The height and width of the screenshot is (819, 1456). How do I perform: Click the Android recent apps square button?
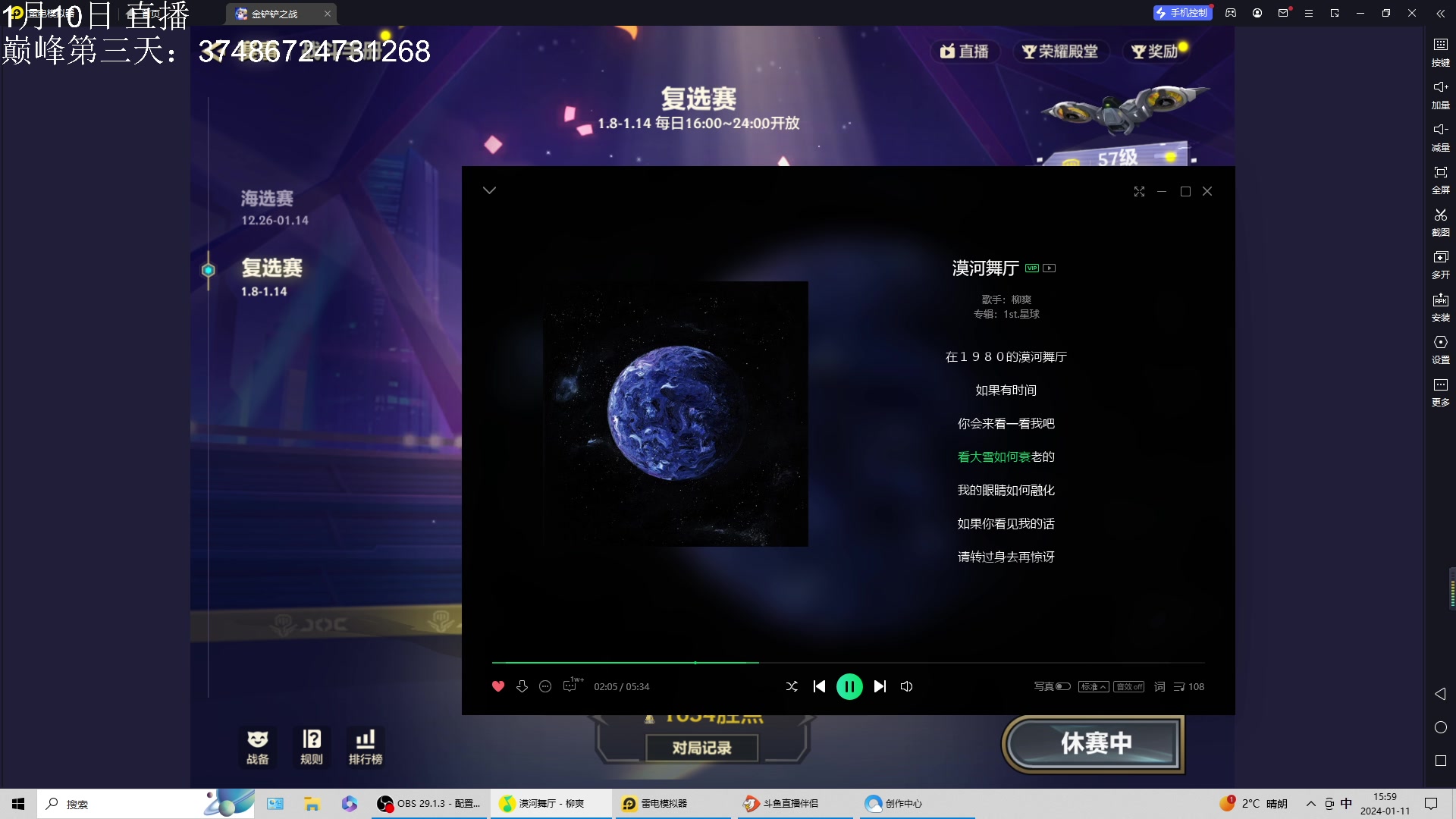tap(1441, 761)
